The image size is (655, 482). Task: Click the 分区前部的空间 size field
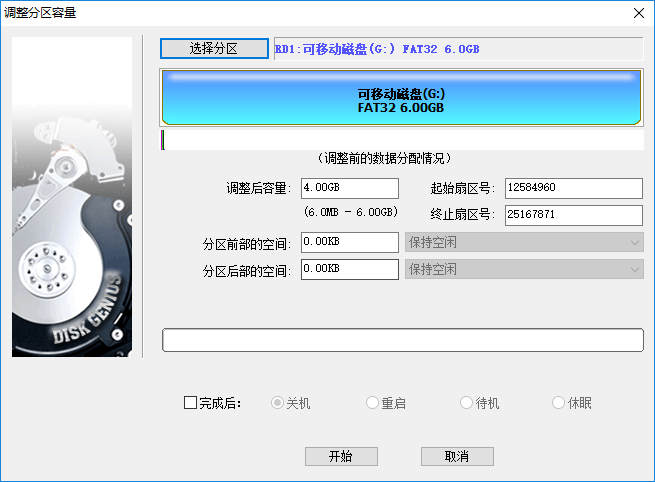click(x=349, y=242)
